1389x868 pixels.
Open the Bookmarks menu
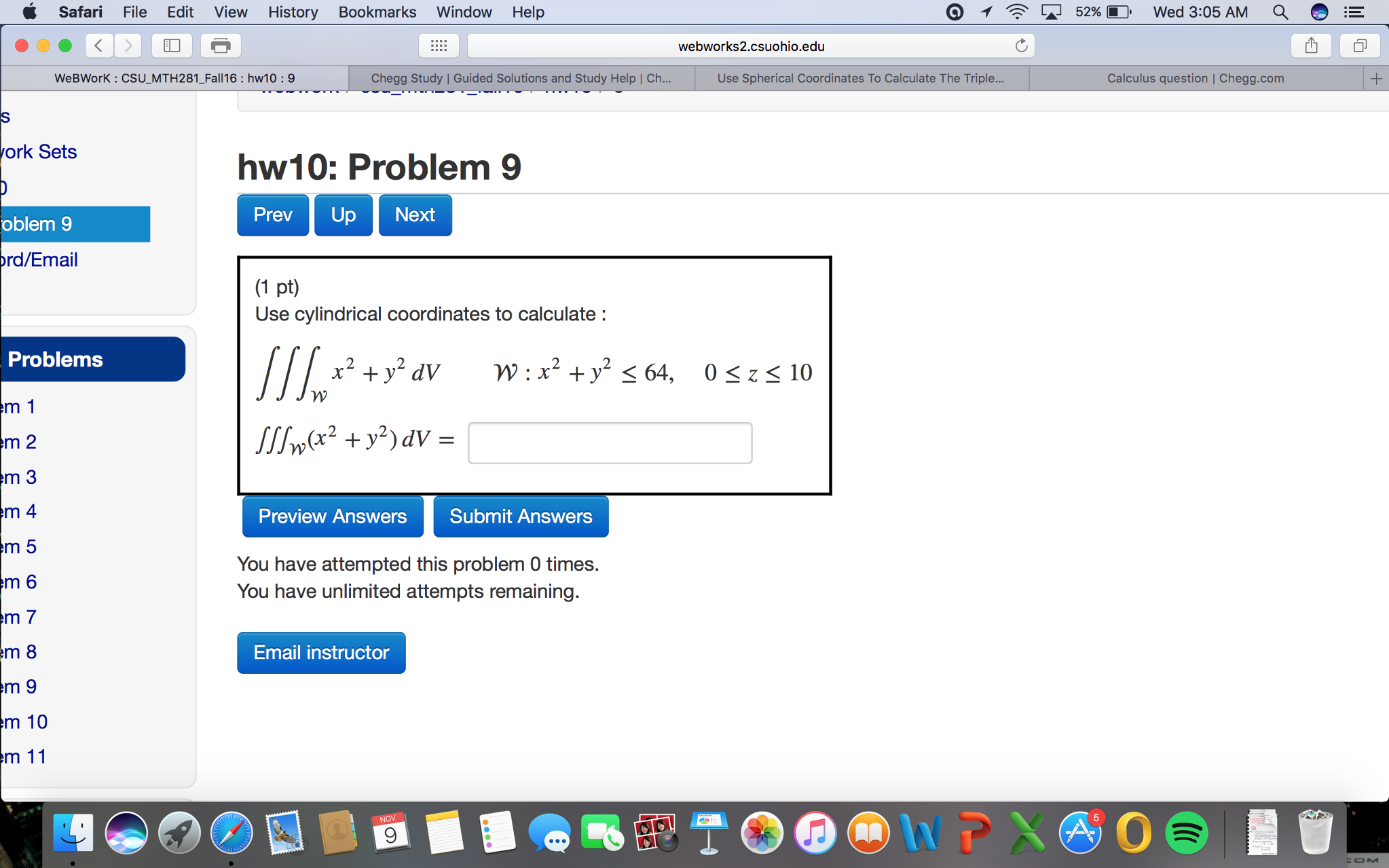[377, 12]
